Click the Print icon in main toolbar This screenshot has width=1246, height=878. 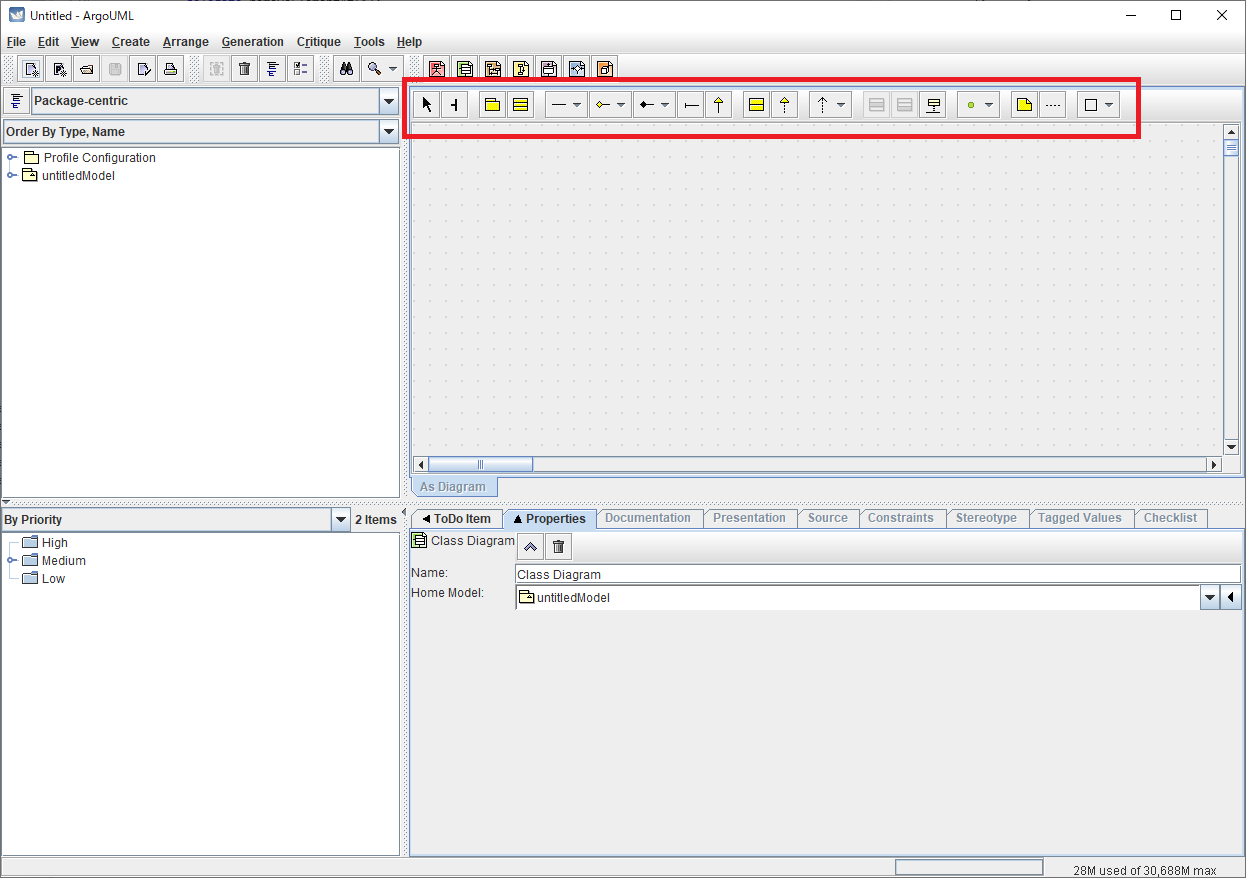pos(171,69)
